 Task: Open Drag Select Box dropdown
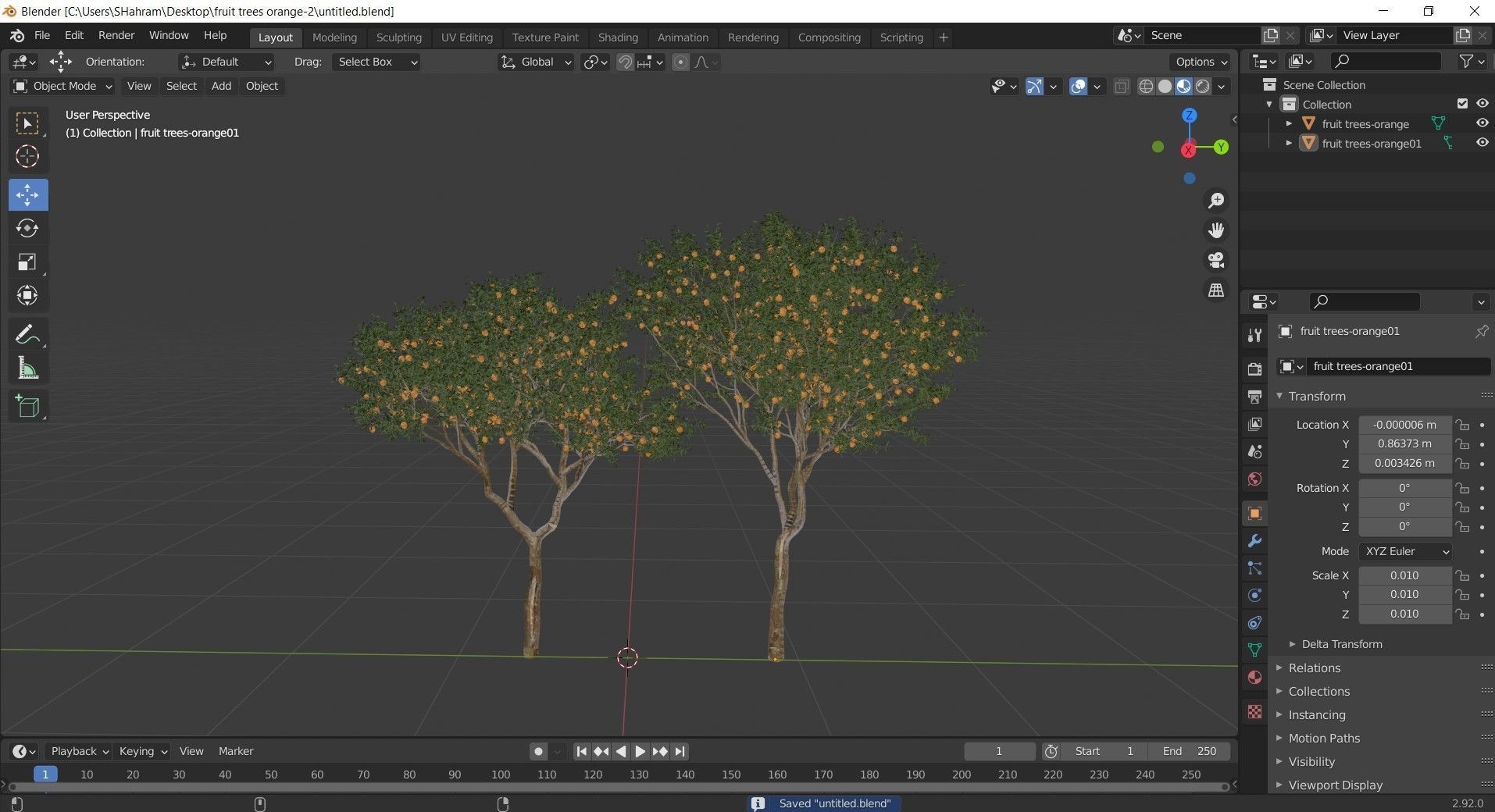click(x=376, y=62)
